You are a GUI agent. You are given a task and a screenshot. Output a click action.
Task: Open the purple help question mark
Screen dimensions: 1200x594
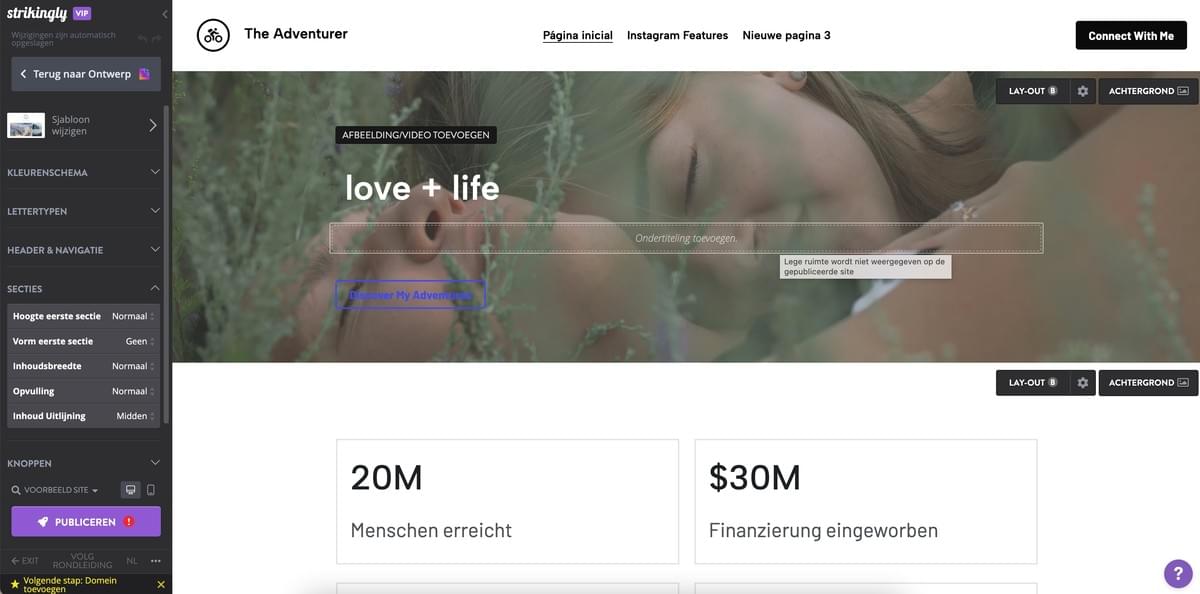(x=1179, y=573)
